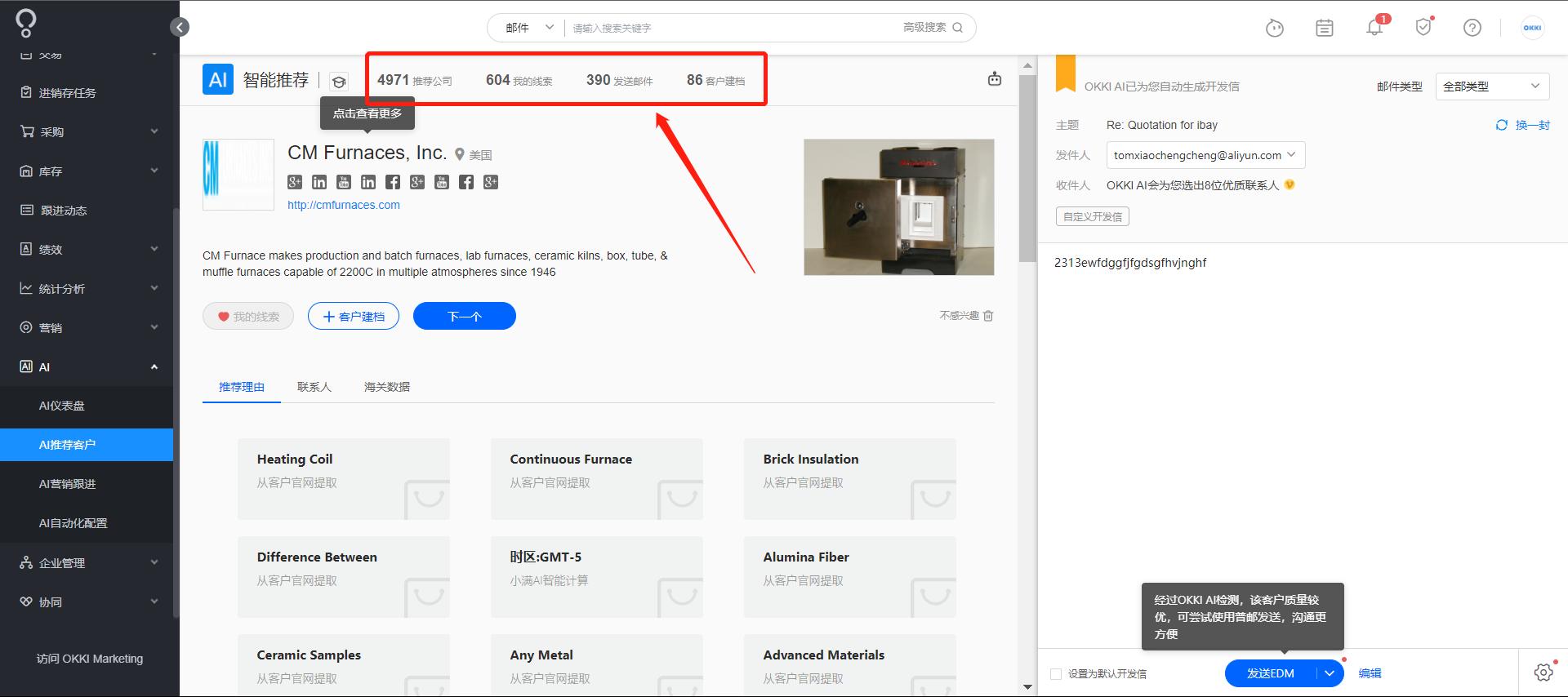Open the settings gear at bottom right
The height and width of the screenshot is (697, 1568).
point(1543,673)
